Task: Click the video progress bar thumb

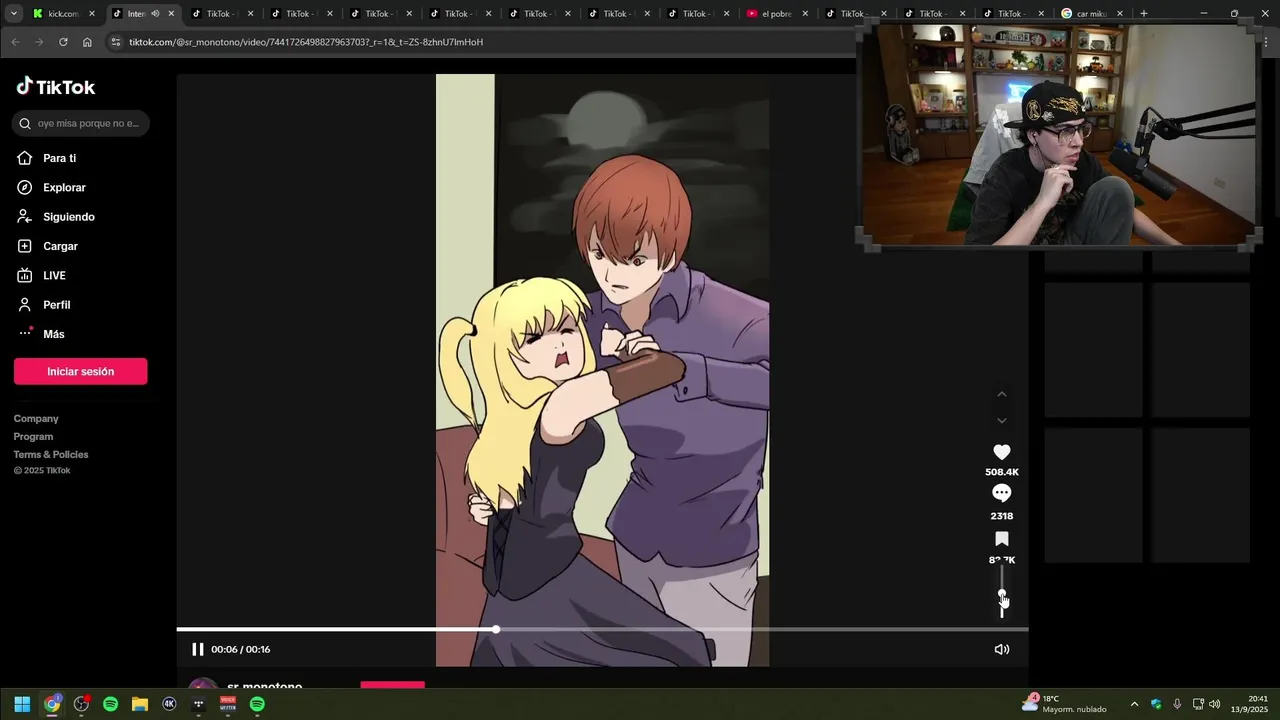Action: coord(496,629)
